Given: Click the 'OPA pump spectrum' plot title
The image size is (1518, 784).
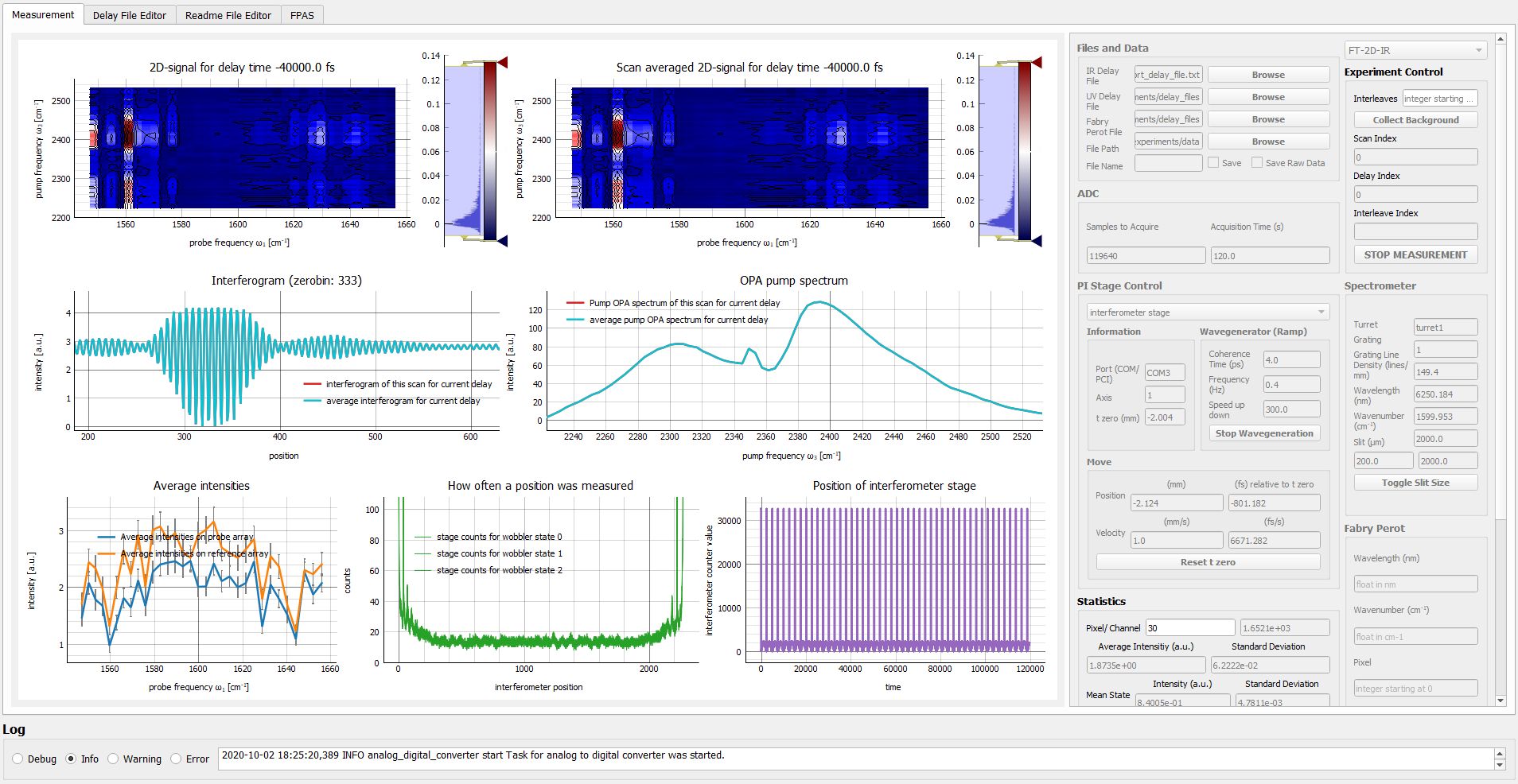Looking at the screenshot, I should point(794,281).
